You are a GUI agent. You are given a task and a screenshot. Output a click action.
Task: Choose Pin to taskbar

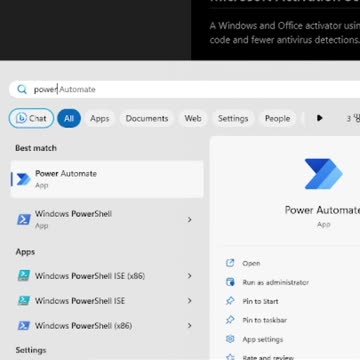pyautogui.click(x=265, y=320)
